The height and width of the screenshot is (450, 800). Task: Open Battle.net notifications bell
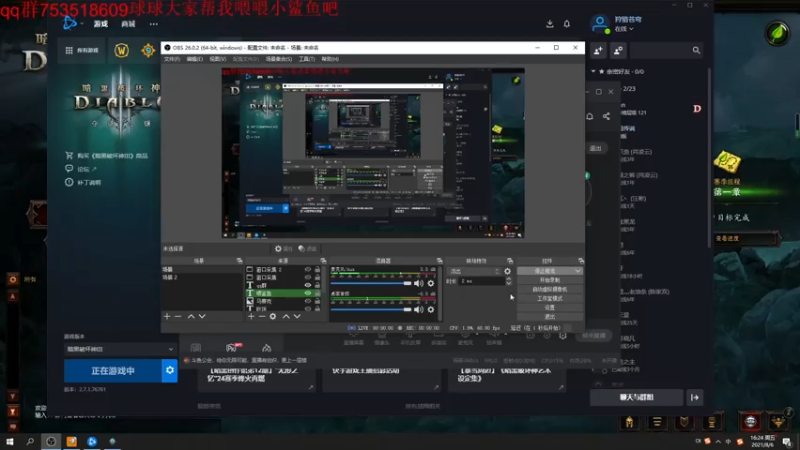566,23
